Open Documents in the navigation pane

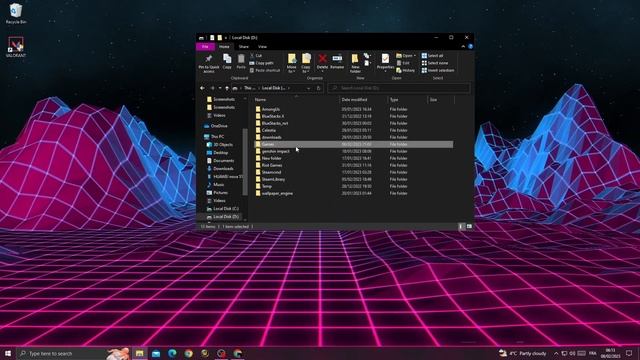220,161
